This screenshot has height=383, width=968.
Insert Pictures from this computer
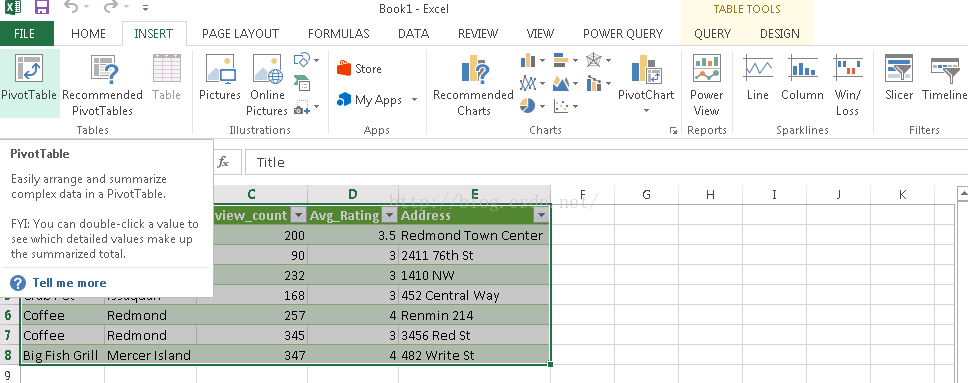point(220,78)
